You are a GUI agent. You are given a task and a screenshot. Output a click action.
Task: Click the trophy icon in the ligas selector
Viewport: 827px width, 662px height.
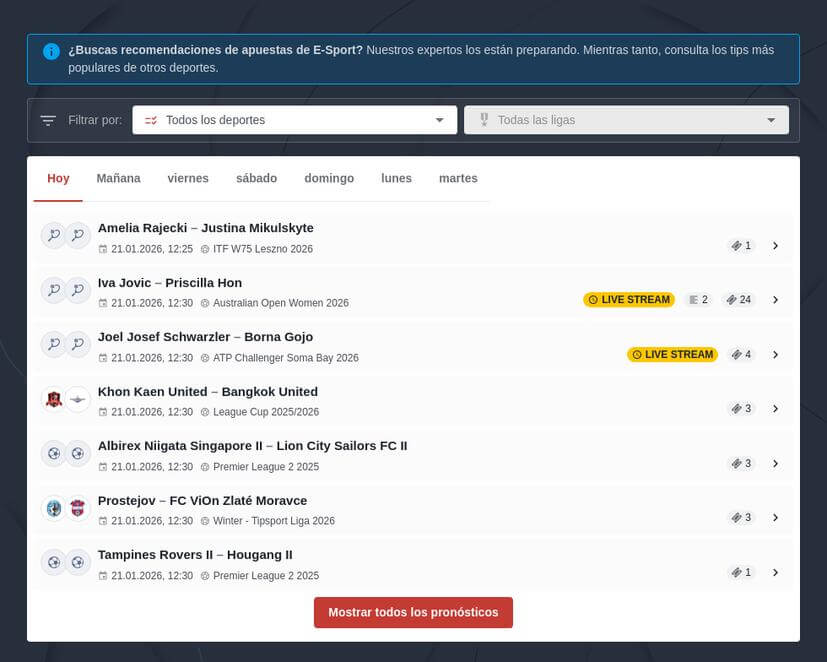(484, 119)
